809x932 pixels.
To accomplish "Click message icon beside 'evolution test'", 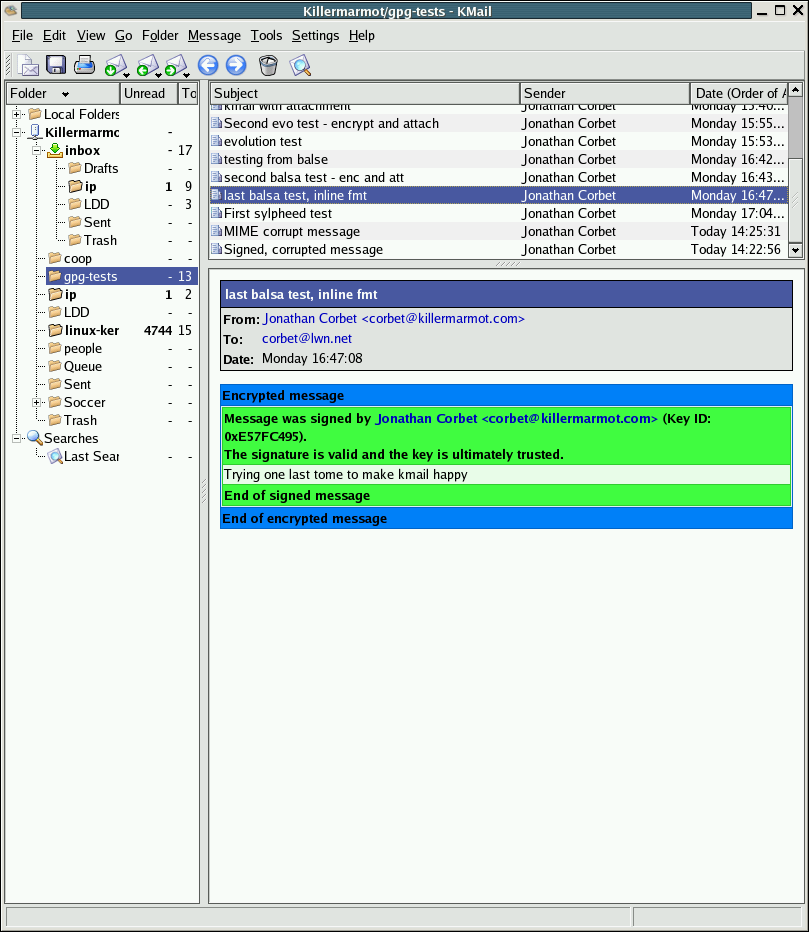I will point(216,141).
